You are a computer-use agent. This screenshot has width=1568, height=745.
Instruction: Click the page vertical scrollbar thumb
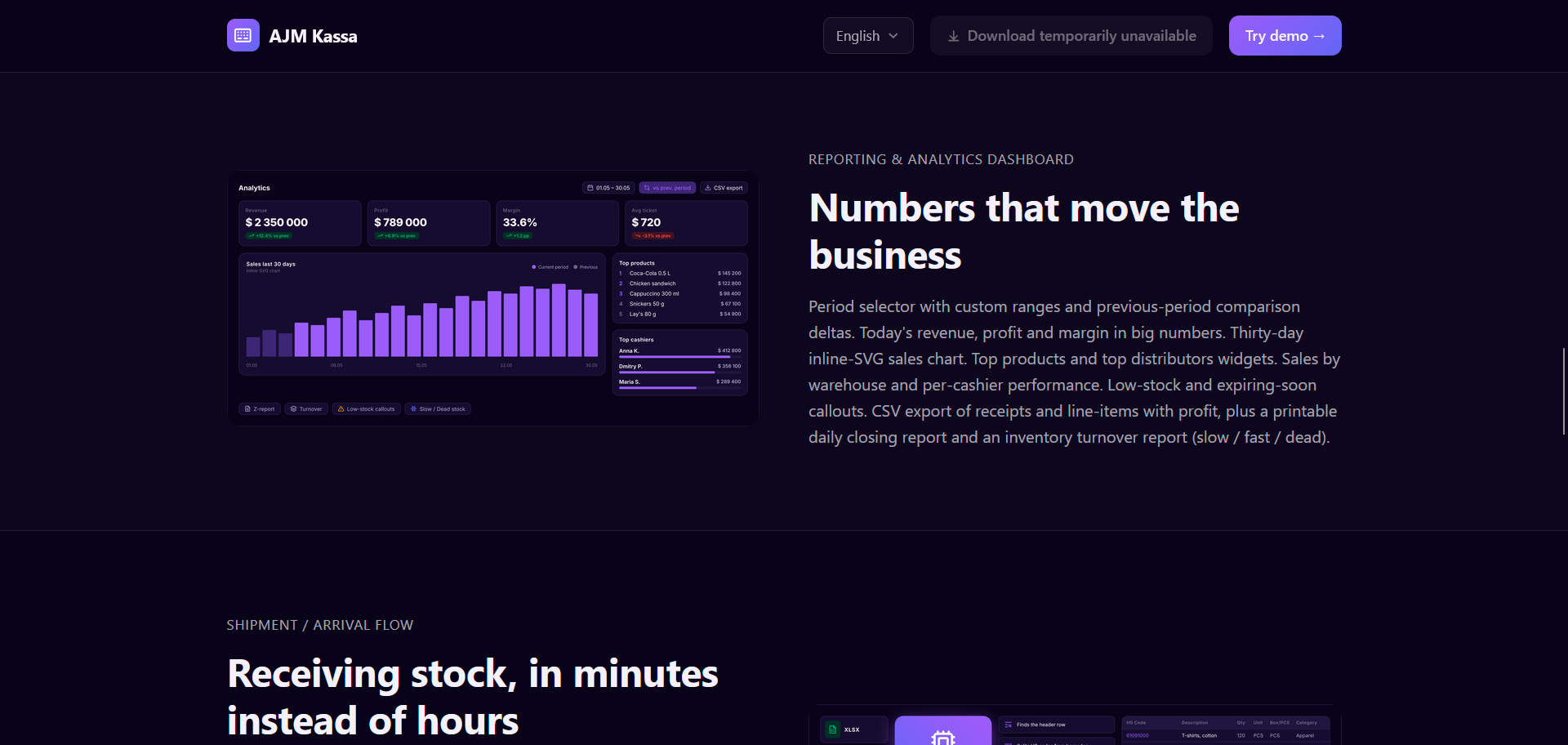pyautogui.click(x=1564, y=391)
